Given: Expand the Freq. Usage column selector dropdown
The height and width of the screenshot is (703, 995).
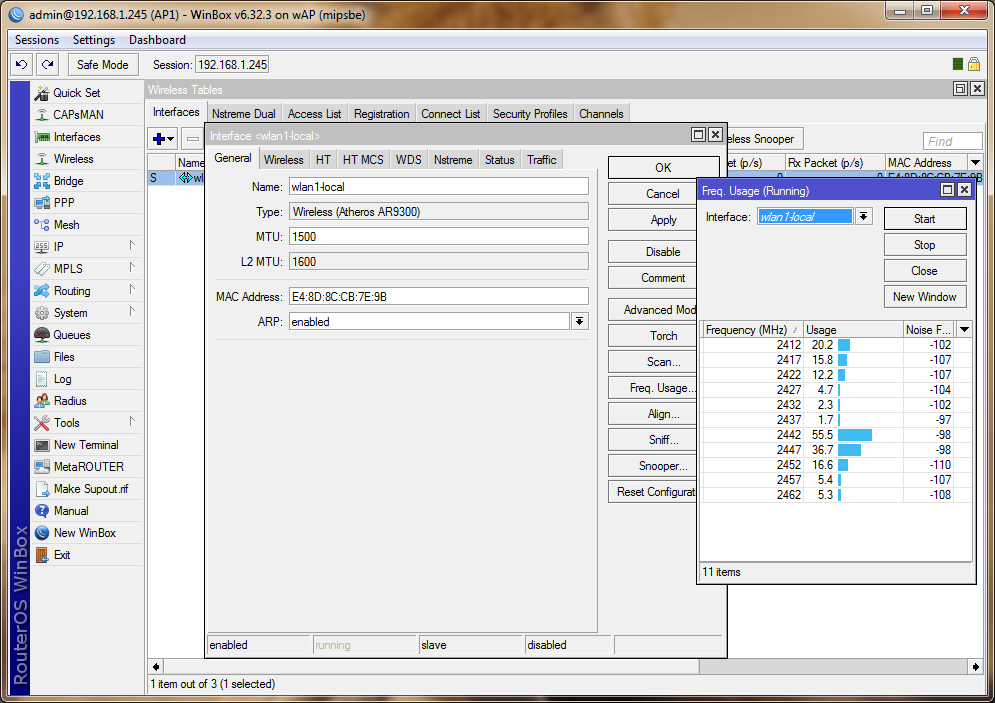Looking at the screenshot, I should point(964,330).
